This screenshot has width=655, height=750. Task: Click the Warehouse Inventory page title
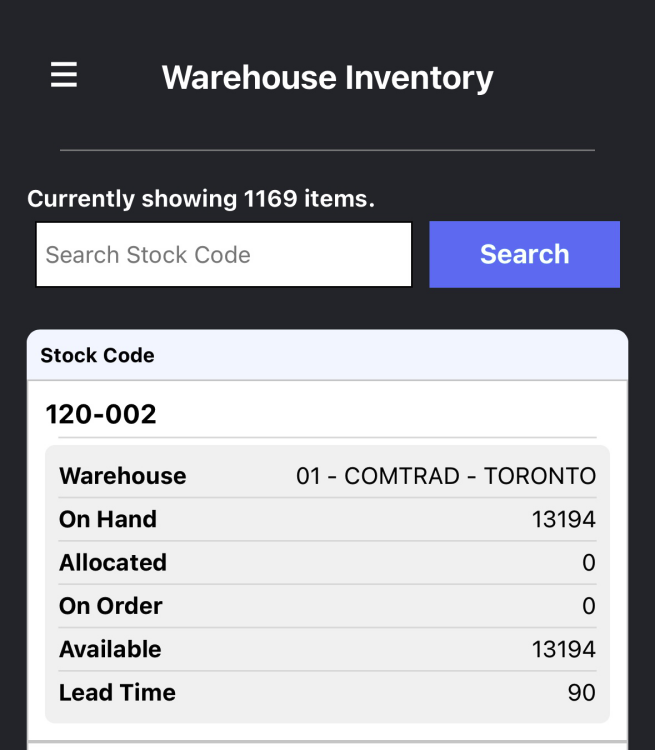(327, 77)
